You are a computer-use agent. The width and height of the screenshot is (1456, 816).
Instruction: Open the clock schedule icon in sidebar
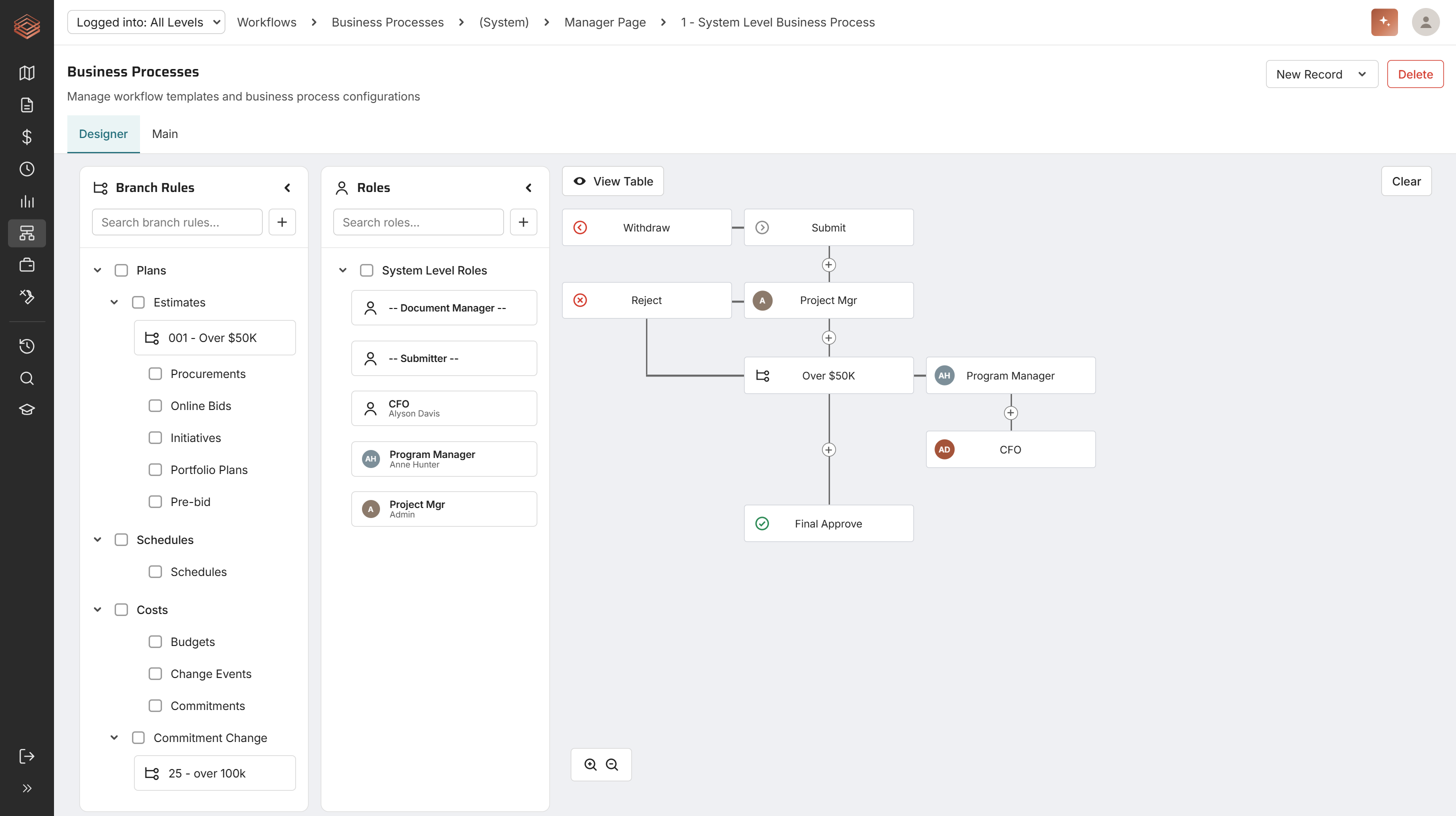tap(26, 169)
